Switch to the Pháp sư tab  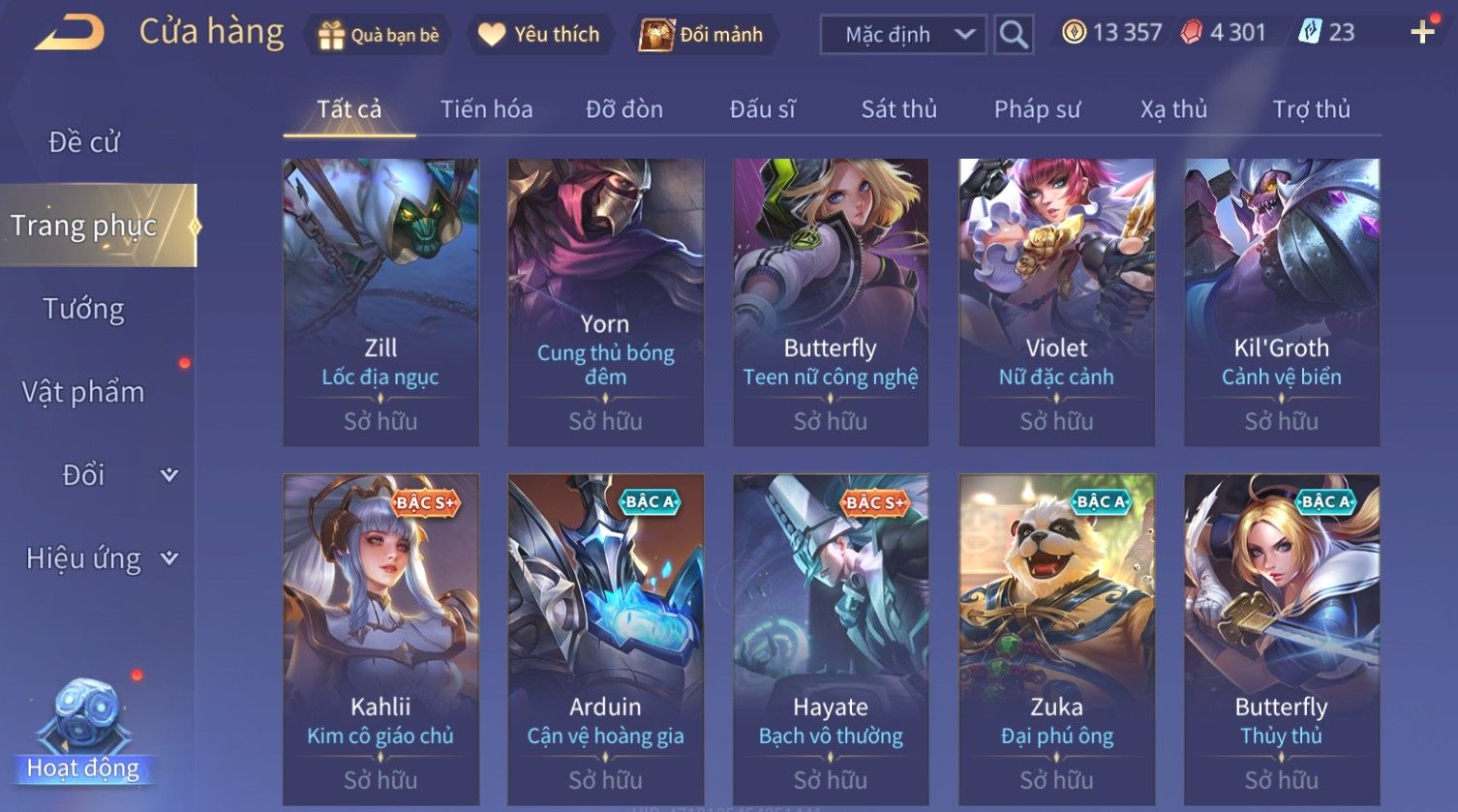(x=1037, y=109)
